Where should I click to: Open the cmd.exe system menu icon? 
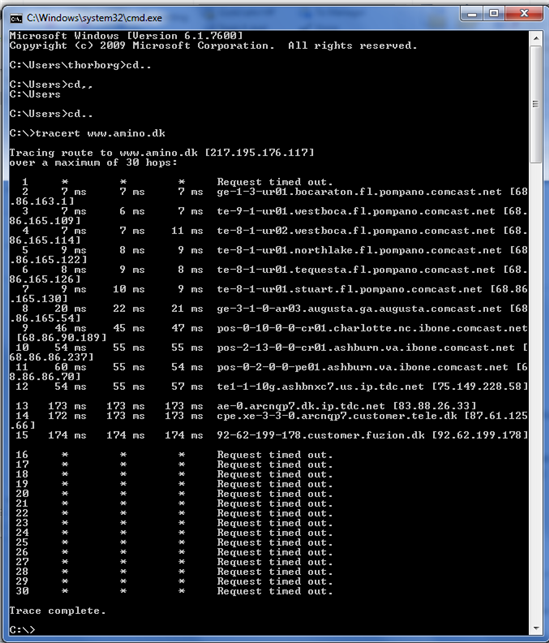[16, 18]
